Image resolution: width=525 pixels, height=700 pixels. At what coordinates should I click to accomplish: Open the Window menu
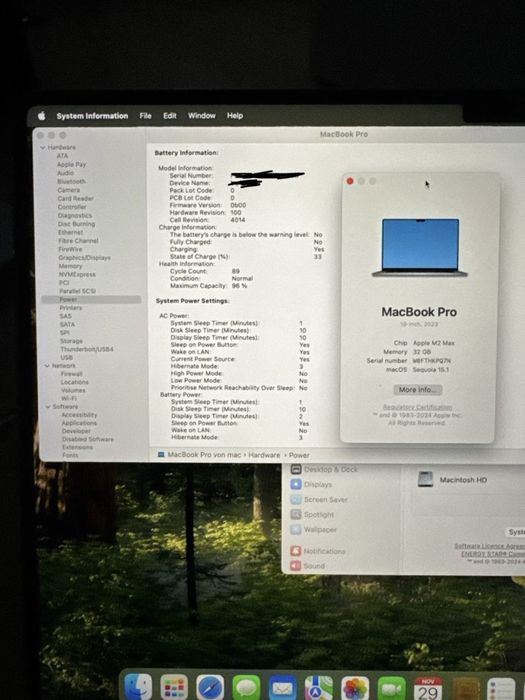[201, 116]
